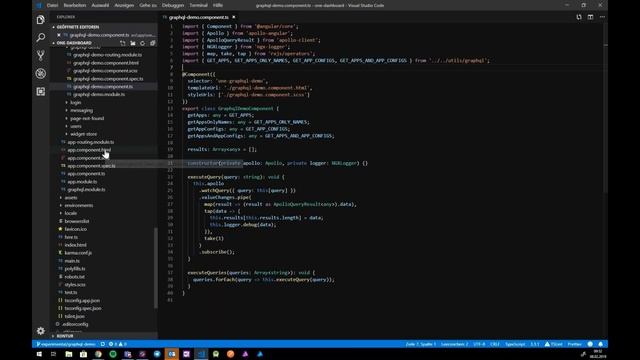The height and width of the screenshot is (360, 640).
Task: Close the graphql-demo.component.ts tab
Action: point(233,17)
